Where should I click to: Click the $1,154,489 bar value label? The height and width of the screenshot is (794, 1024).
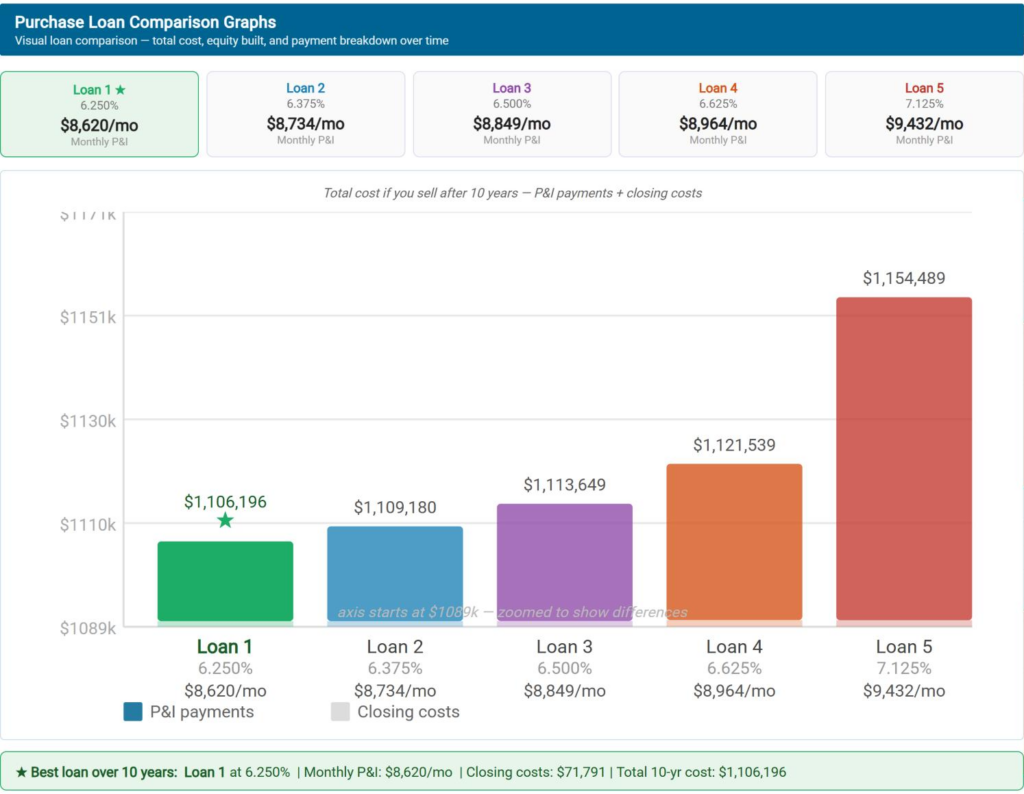click(x=904, y=278)
